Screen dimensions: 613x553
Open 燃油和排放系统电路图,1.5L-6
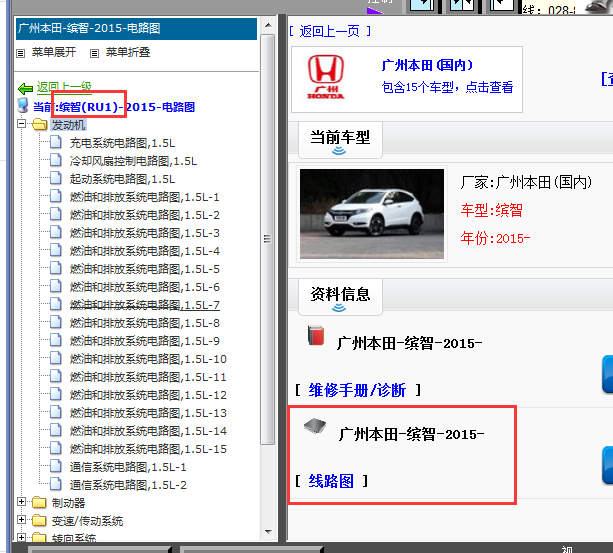(145, 287)
